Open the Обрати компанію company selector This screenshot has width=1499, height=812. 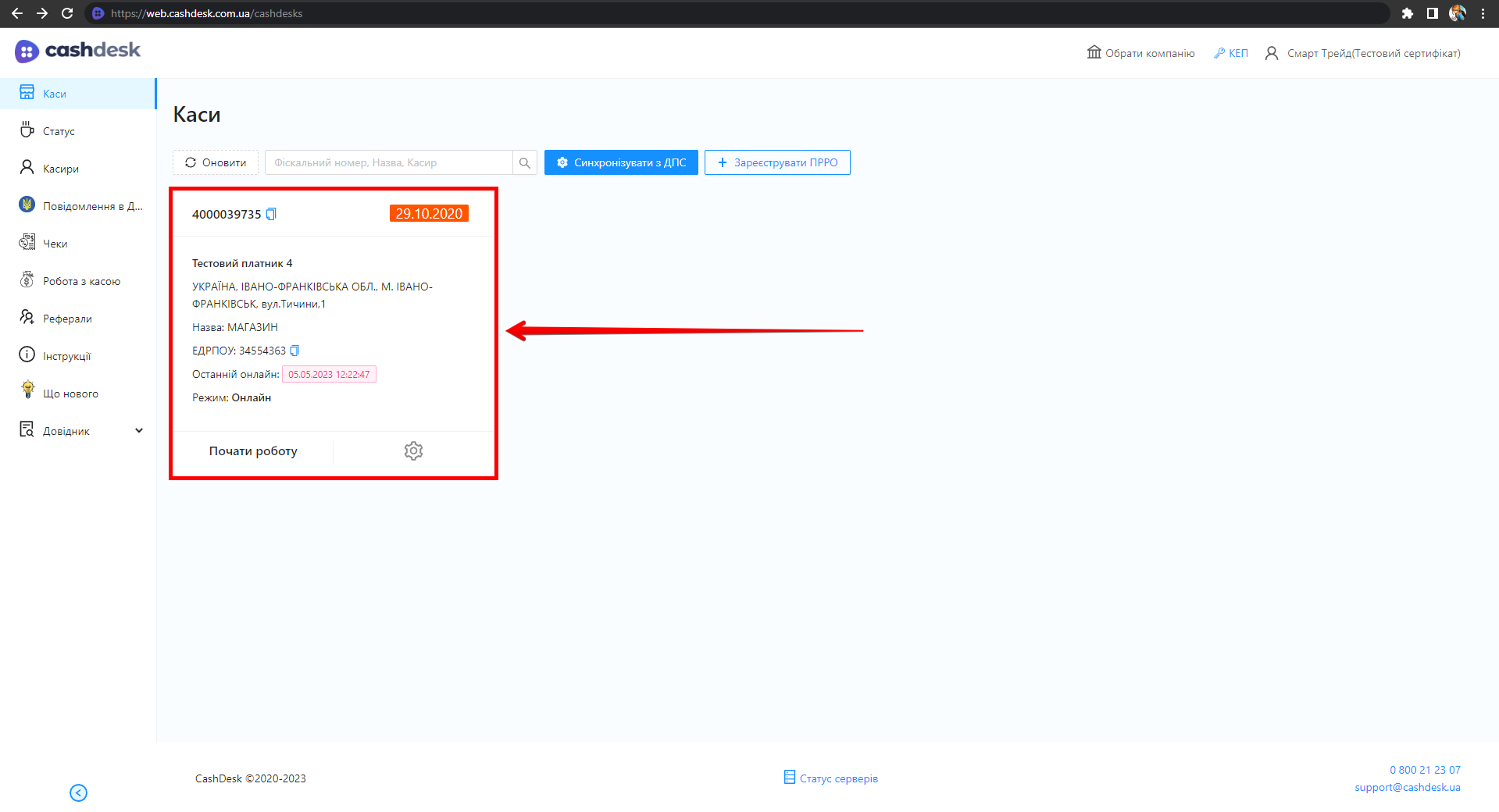pos(1140,53)
